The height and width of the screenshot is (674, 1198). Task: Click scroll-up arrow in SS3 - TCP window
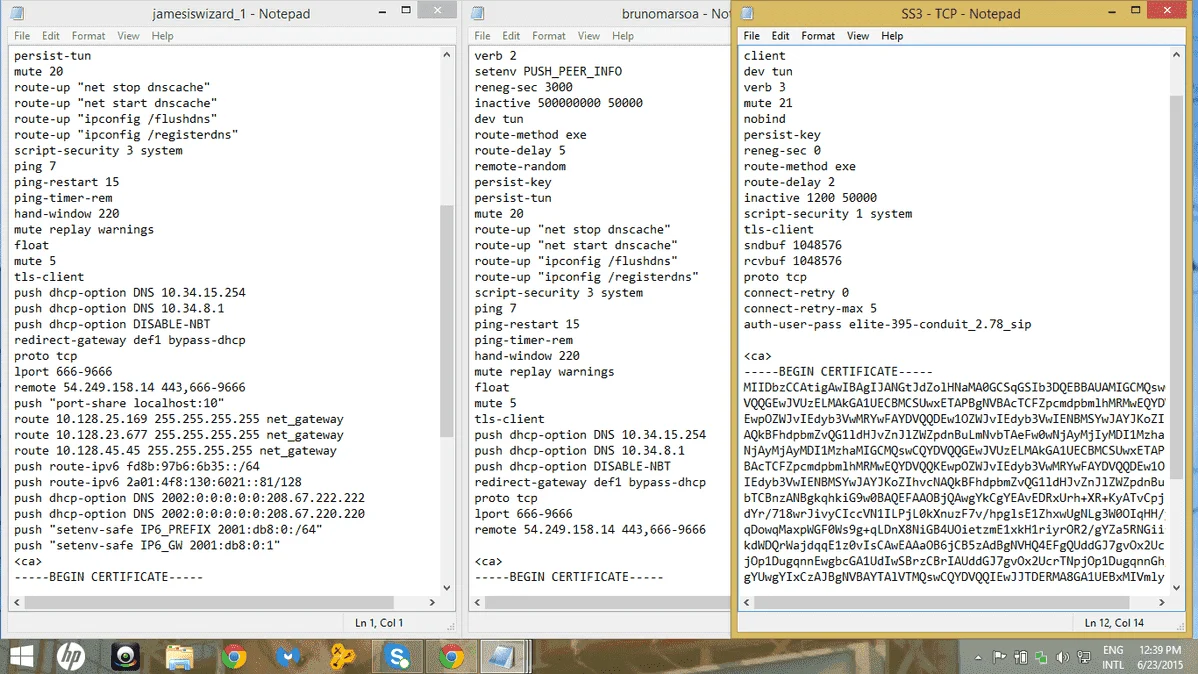1176,54
